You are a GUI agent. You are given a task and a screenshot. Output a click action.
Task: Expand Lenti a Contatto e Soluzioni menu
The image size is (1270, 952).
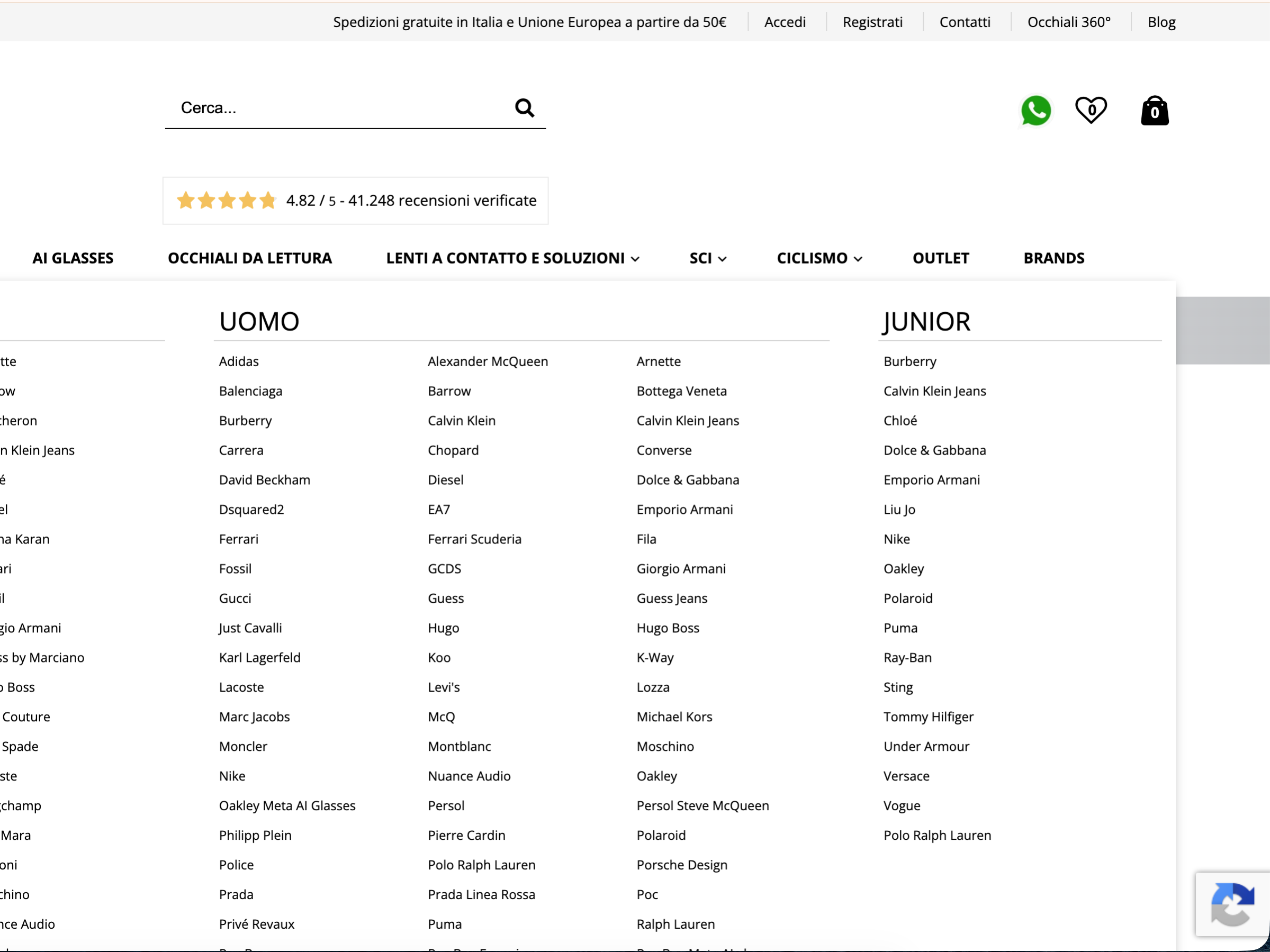pos(512,258)
